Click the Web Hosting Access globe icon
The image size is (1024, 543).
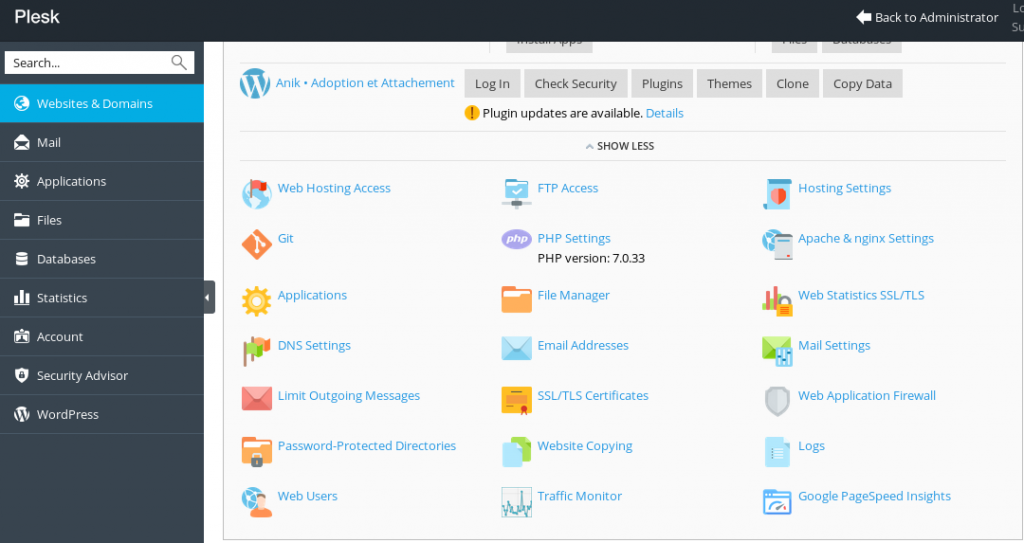pyautogui.click(x=256, y=194)
